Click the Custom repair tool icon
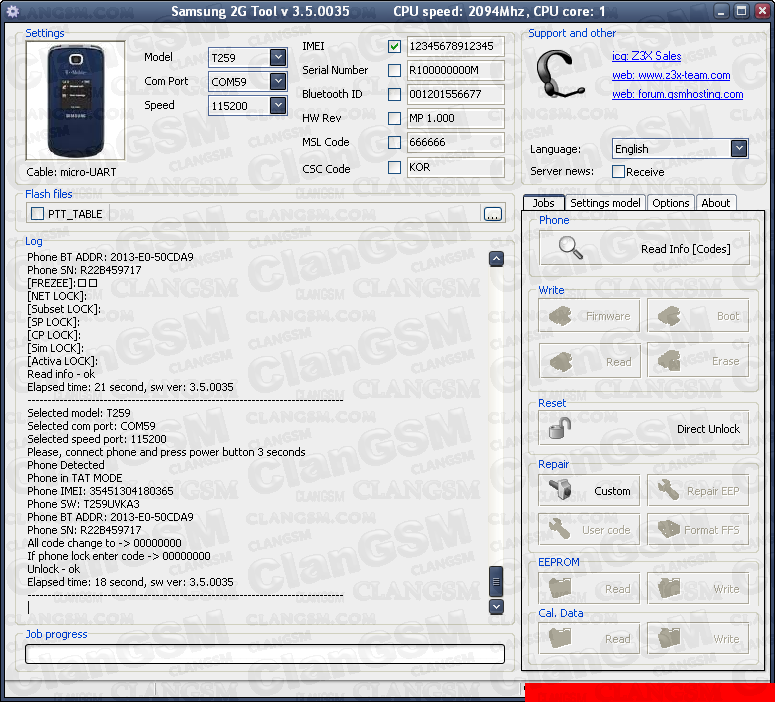775x702 pixels. coord(560,490)
